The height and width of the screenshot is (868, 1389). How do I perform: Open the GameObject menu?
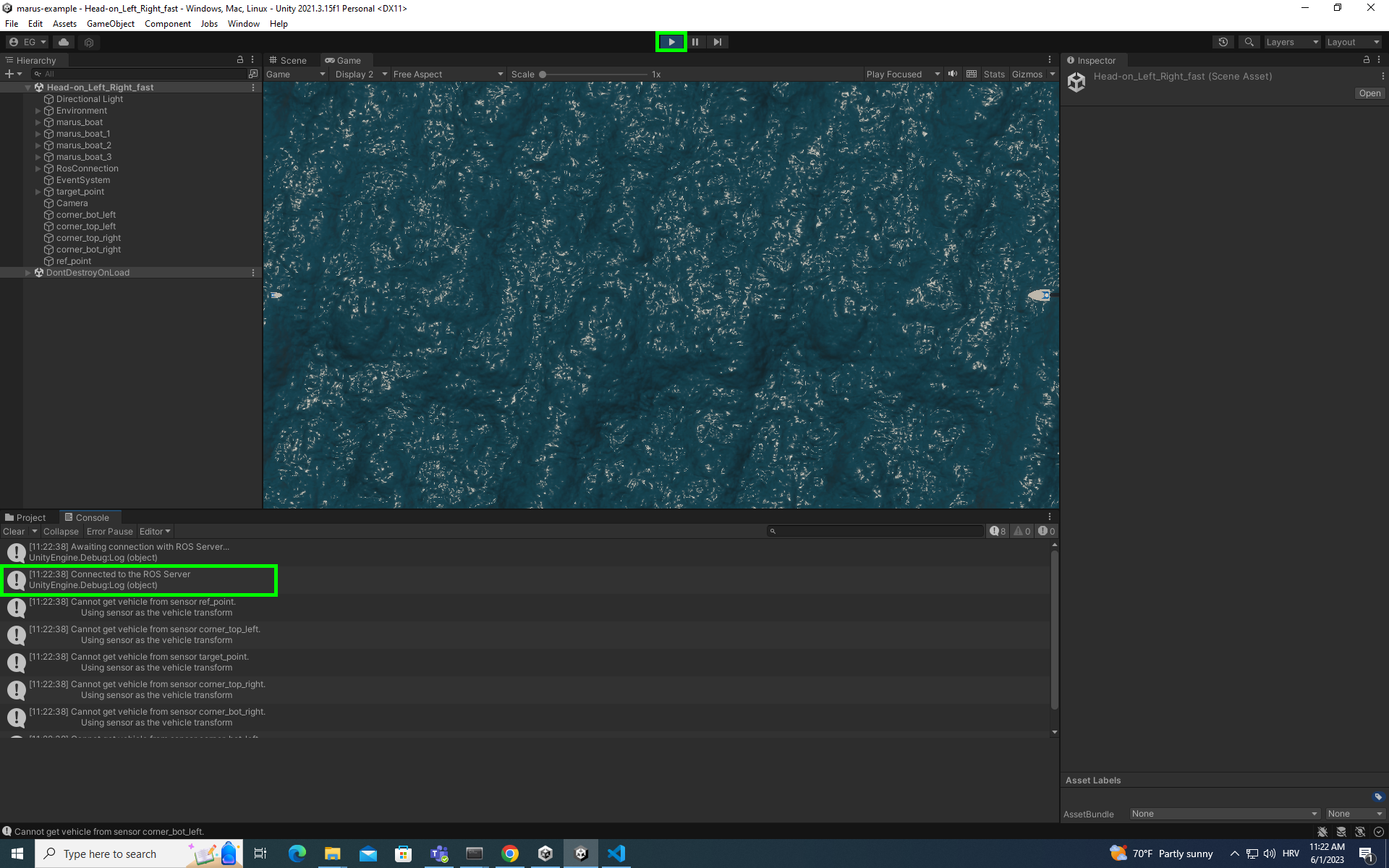pos(110,24)
